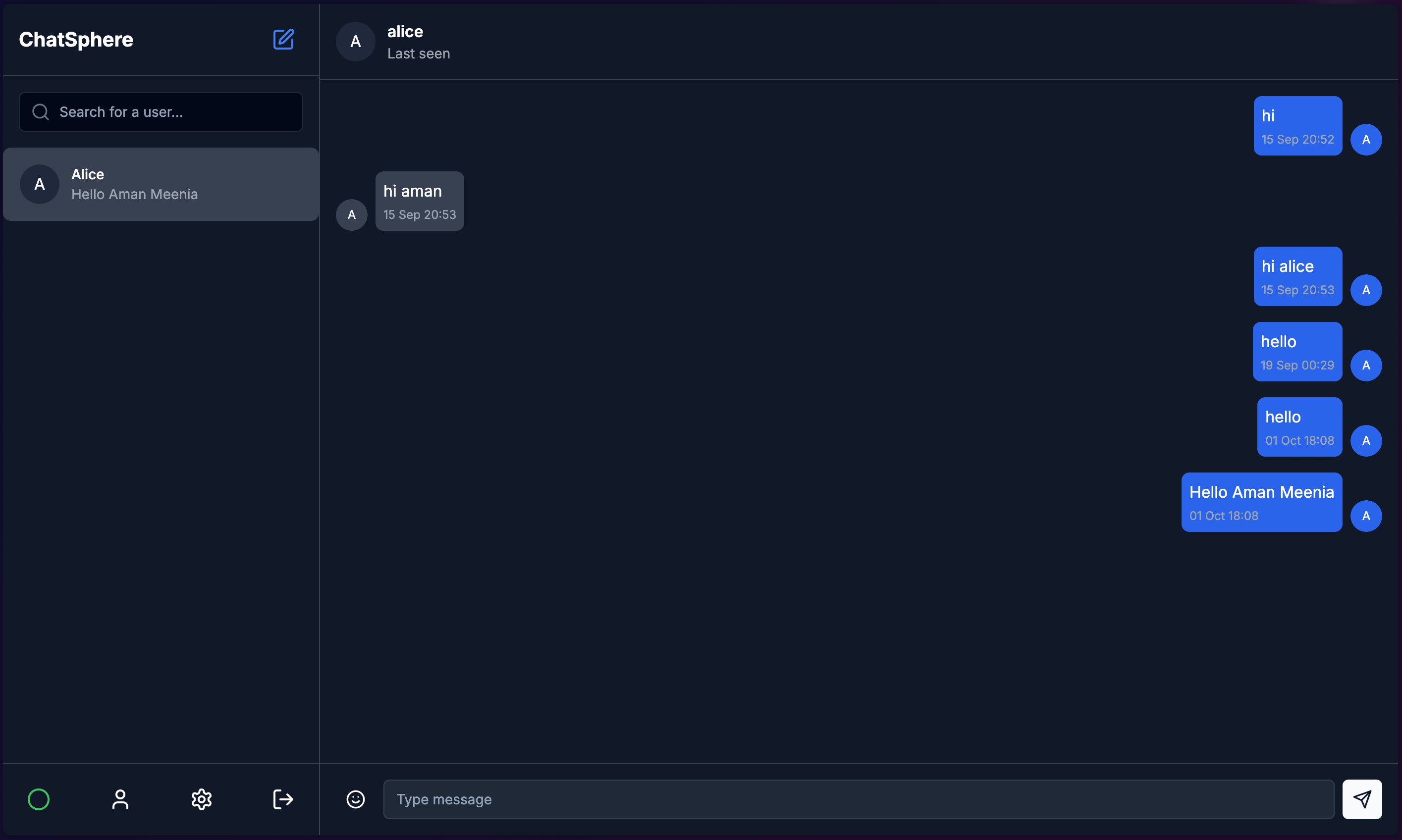This screenshot has height=840, width=1402.
Task: Click alice's avatar in chat header
Action: point(355,41)
